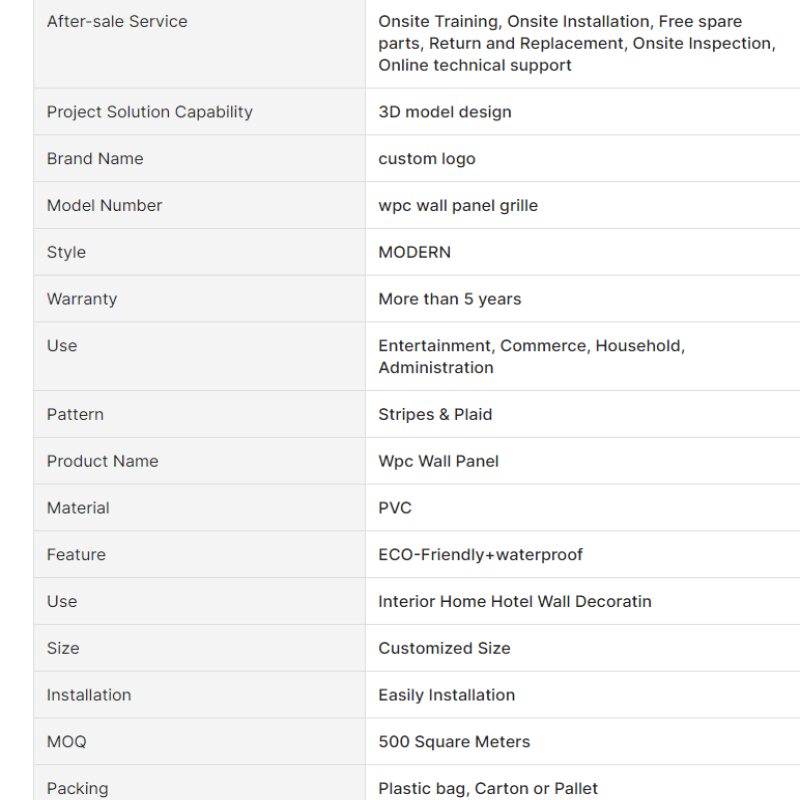This screenshot has height=800, width=800.
Task: Click the Stripes & Plaid pattern value
Action: click(x=435, y=414)
